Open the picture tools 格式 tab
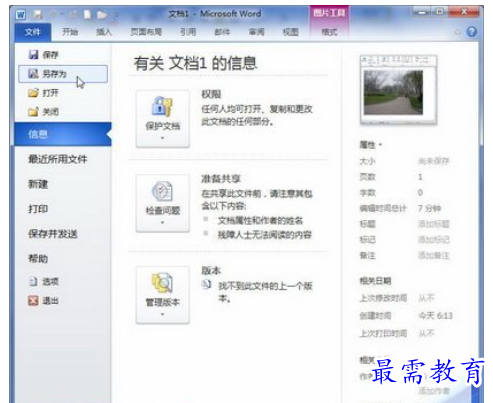 pos(329,32)
